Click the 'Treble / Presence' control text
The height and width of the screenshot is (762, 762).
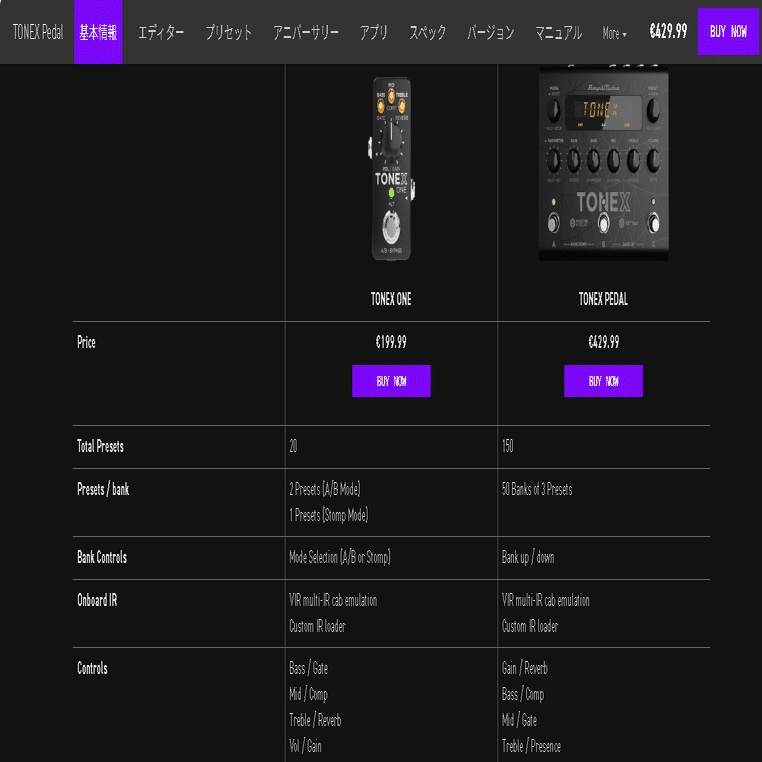coord(531,745)
